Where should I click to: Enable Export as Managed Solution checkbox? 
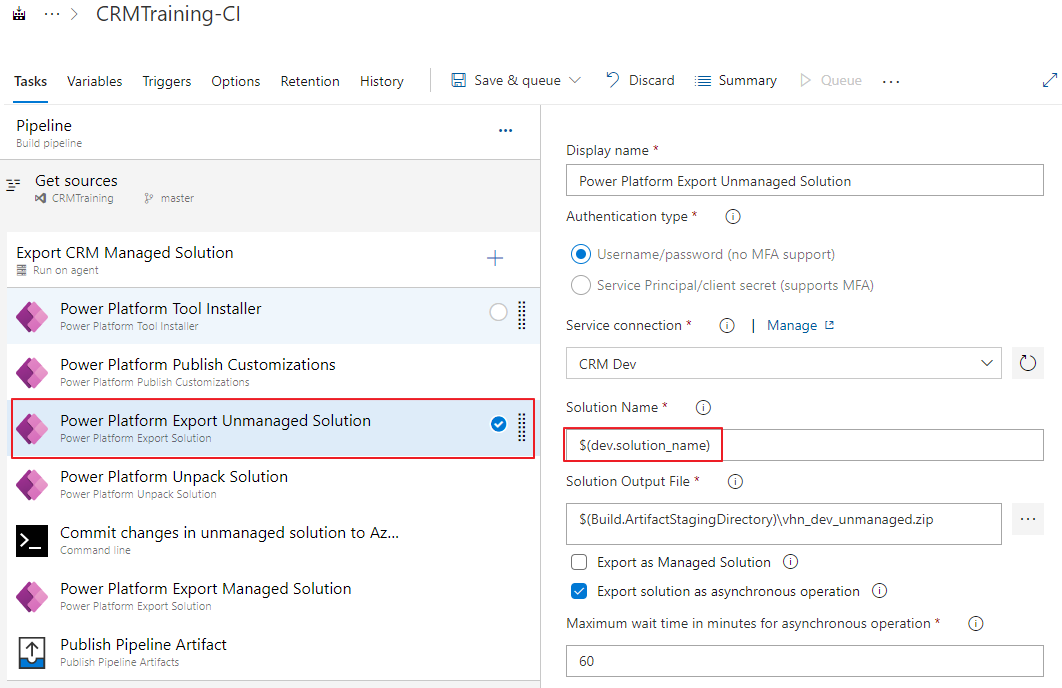[579, 562]
